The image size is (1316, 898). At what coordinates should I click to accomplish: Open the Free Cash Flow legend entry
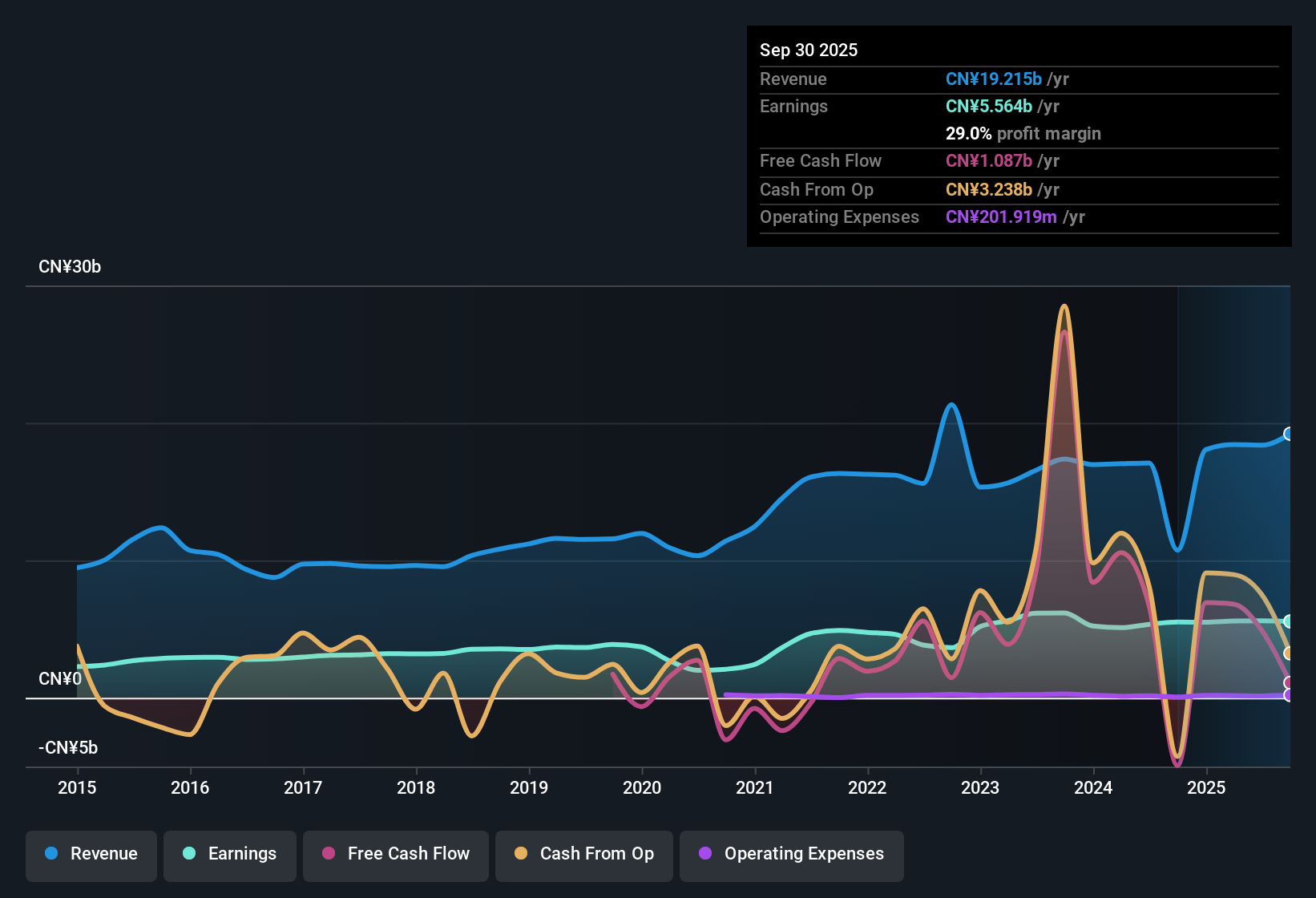(x=395, y=854)
